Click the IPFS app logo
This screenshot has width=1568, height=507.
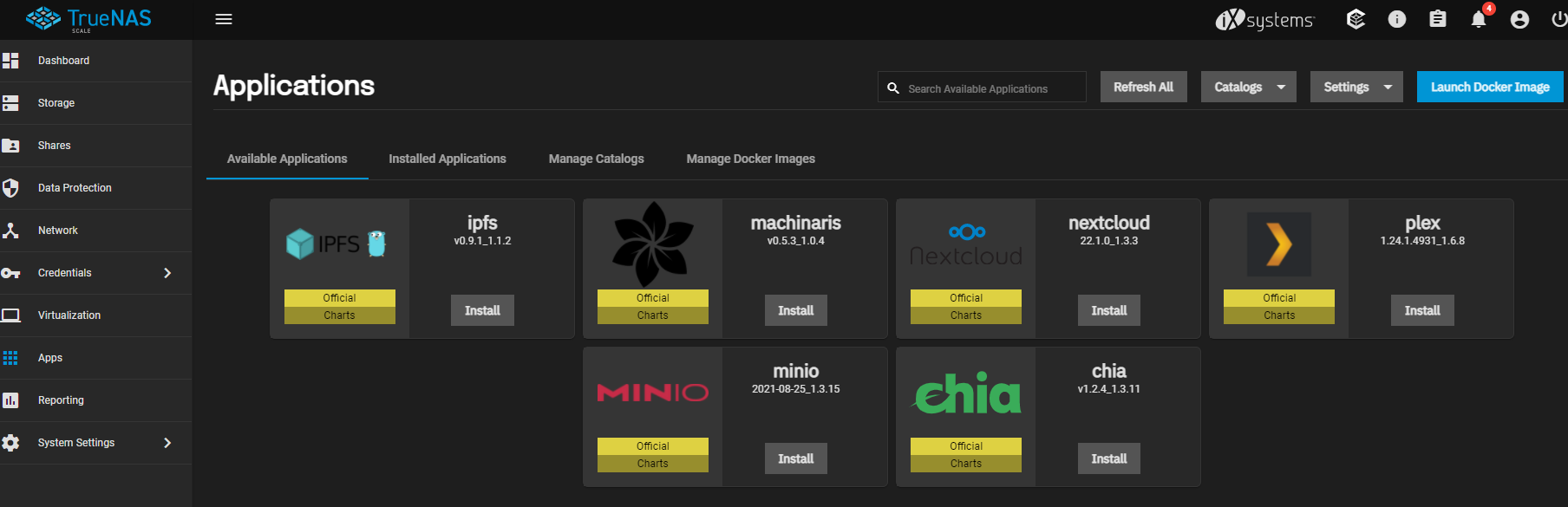coord(336,244)
